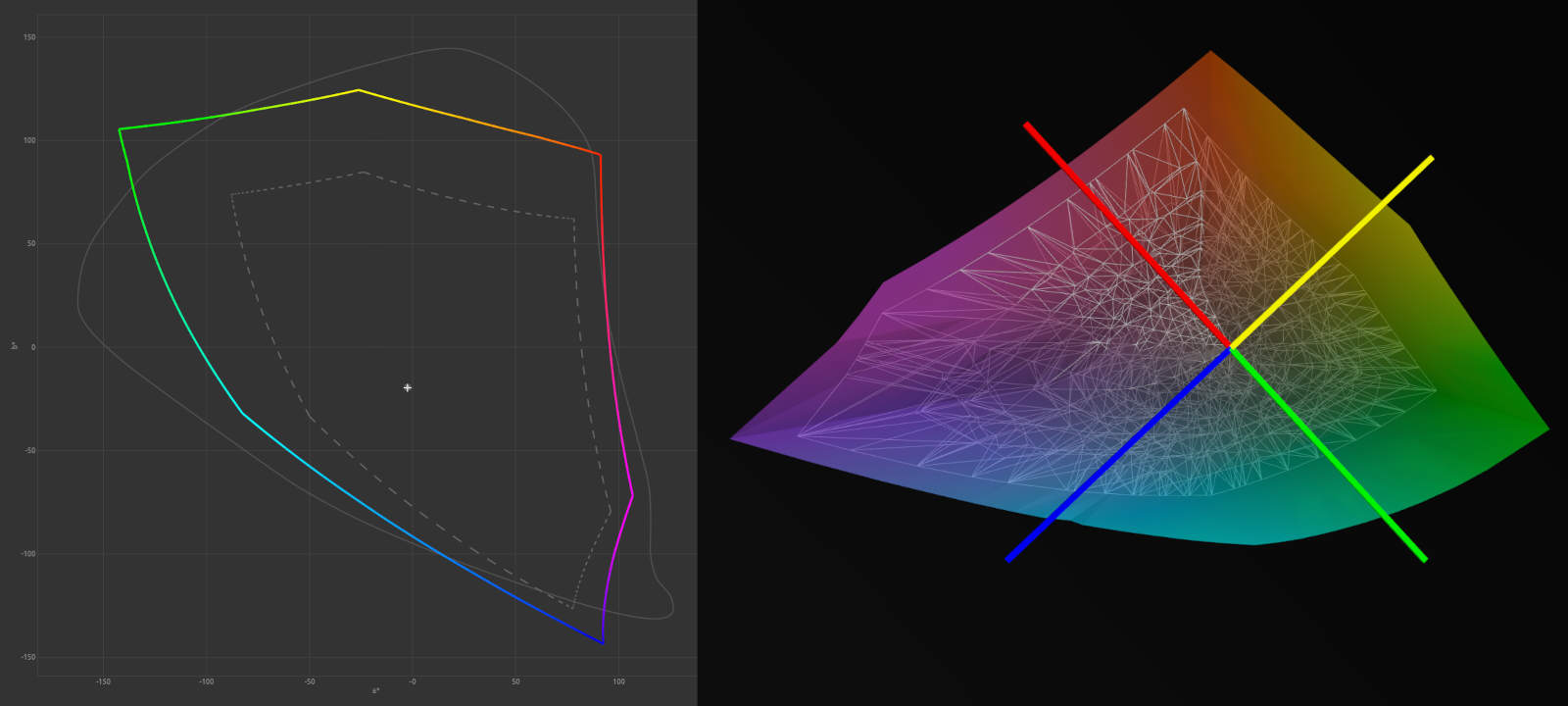Click the dashed gamut's top peak vertex
The width and height of the screenshot is (1568, 706).
point(363,173)
